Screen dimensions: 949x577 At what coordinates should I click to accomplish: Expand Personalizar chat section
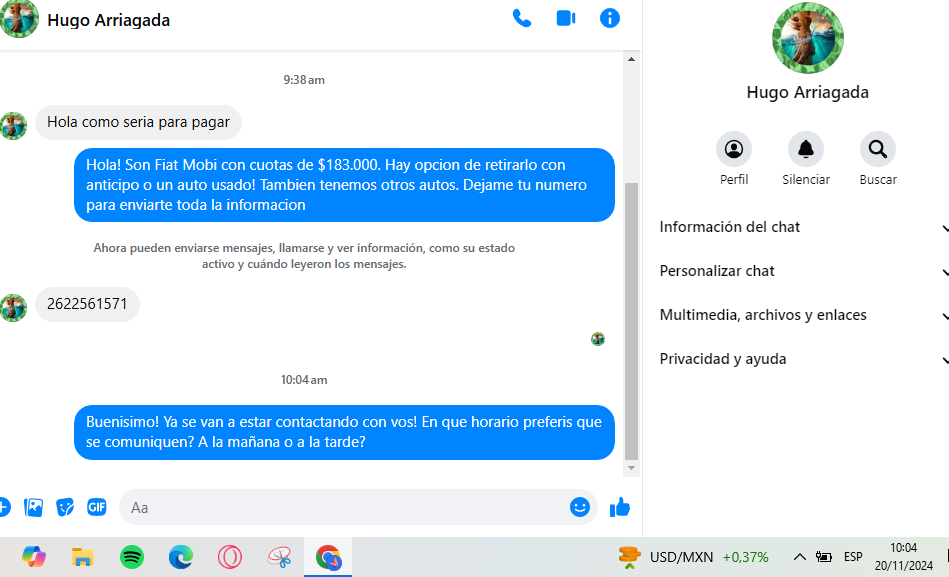pos(800,271)
